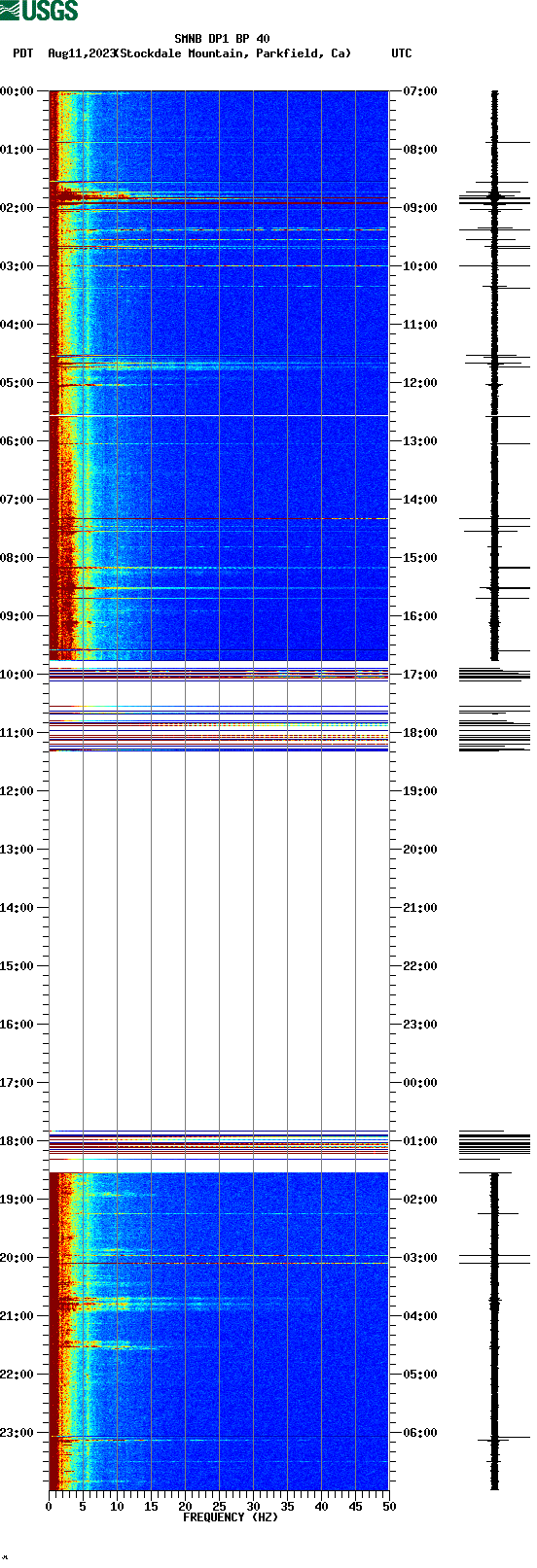Viewport: 537px width, 1568px height.
Task: Click the '22:00' label on the UTC axis
Action: click(x=420, y=966)
